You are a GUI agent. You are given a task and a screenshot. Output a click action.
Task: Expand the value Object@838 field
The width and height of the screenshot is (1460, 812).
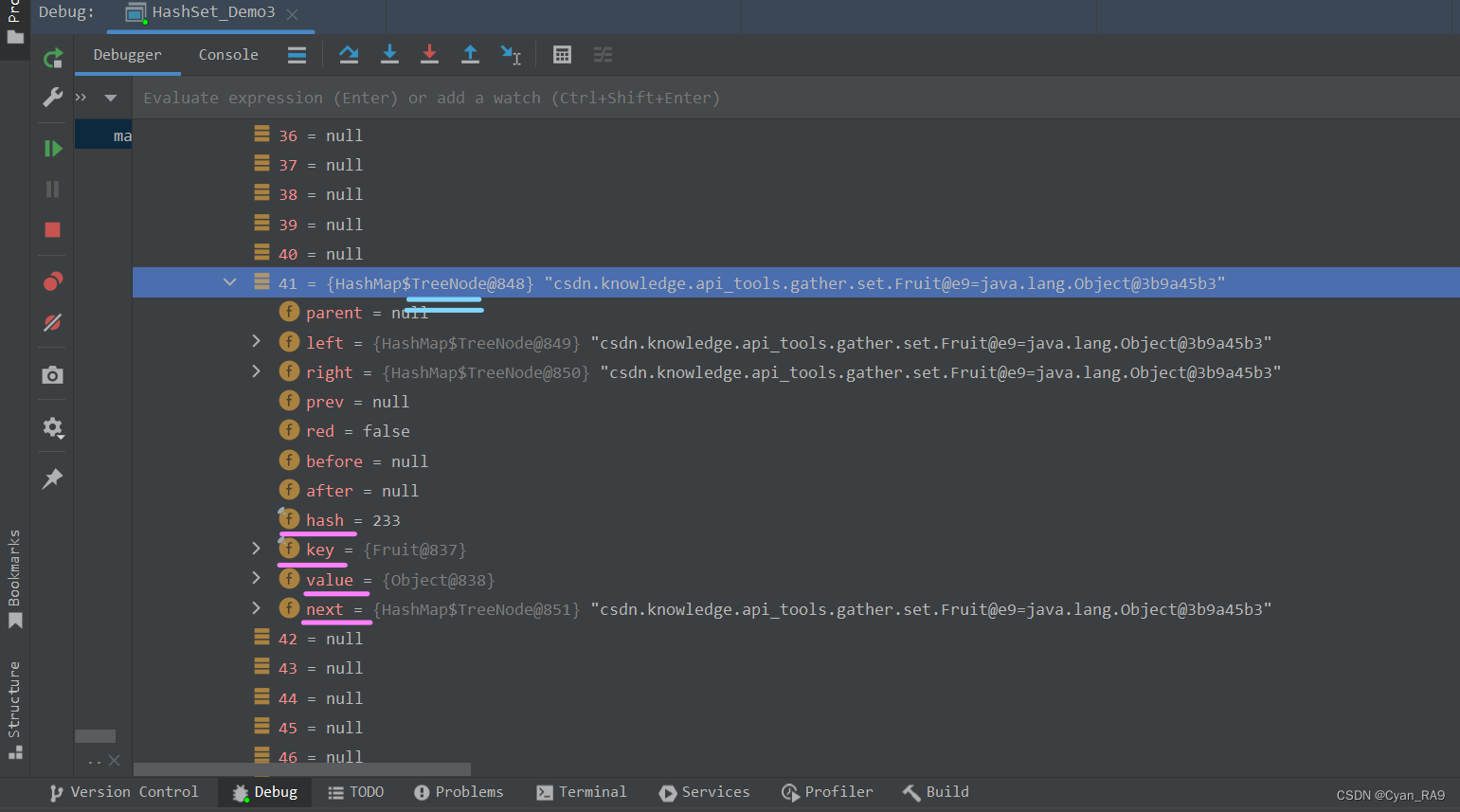pos(256,578)
